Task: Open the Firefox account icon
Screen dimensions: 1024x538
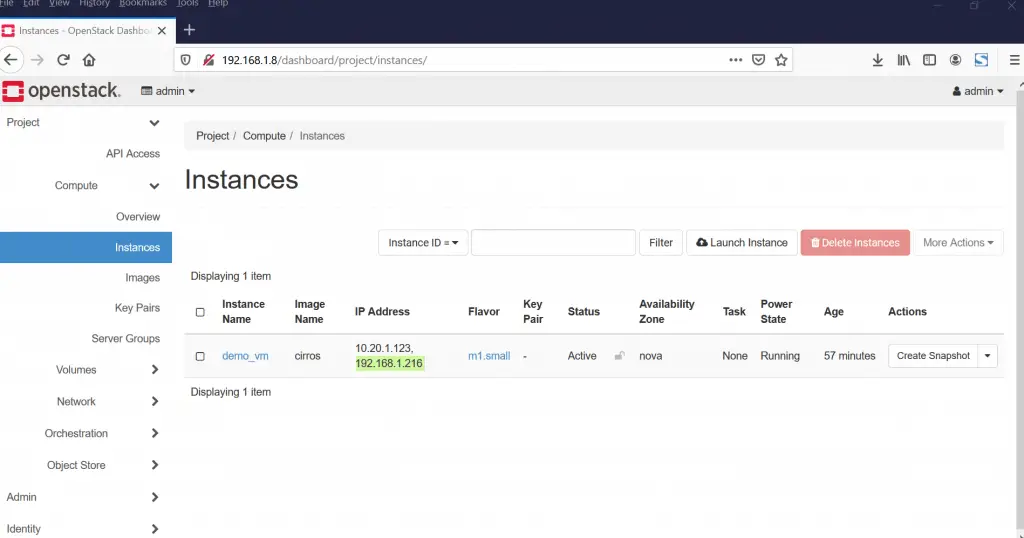Action: (955, 60)
